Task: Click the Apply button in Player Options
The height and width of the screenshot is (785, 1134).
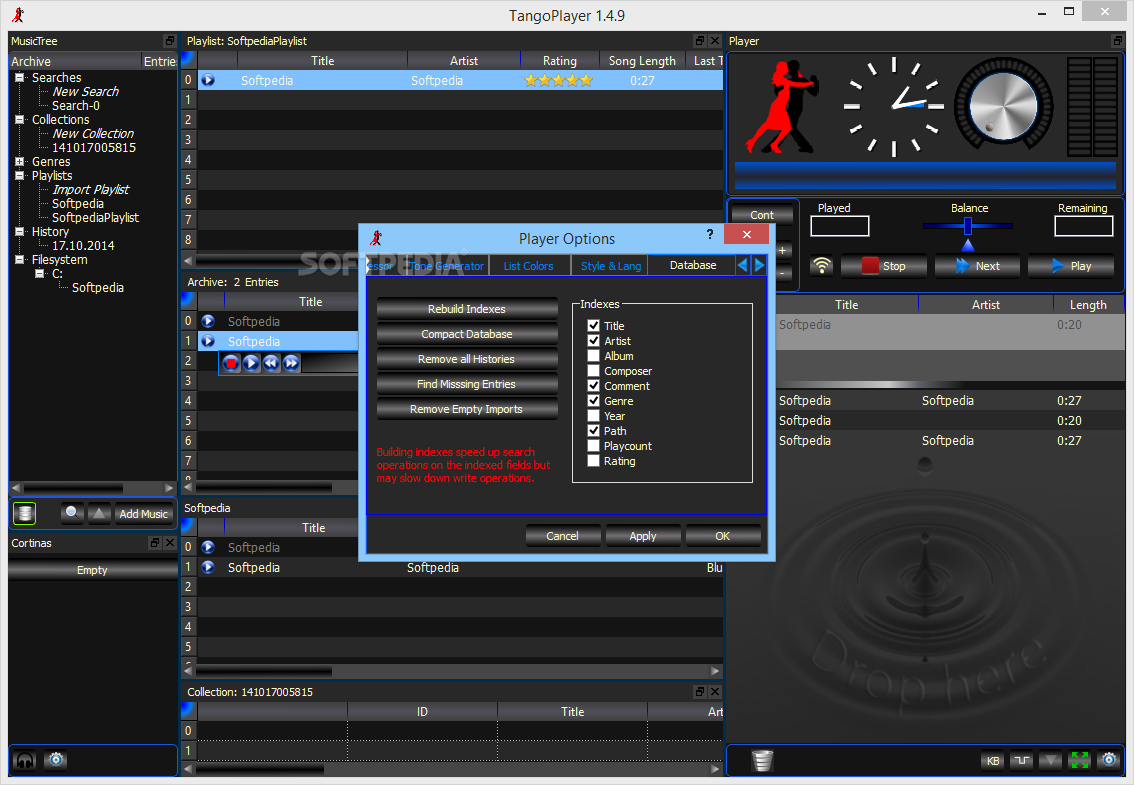Action: (643, 536)
